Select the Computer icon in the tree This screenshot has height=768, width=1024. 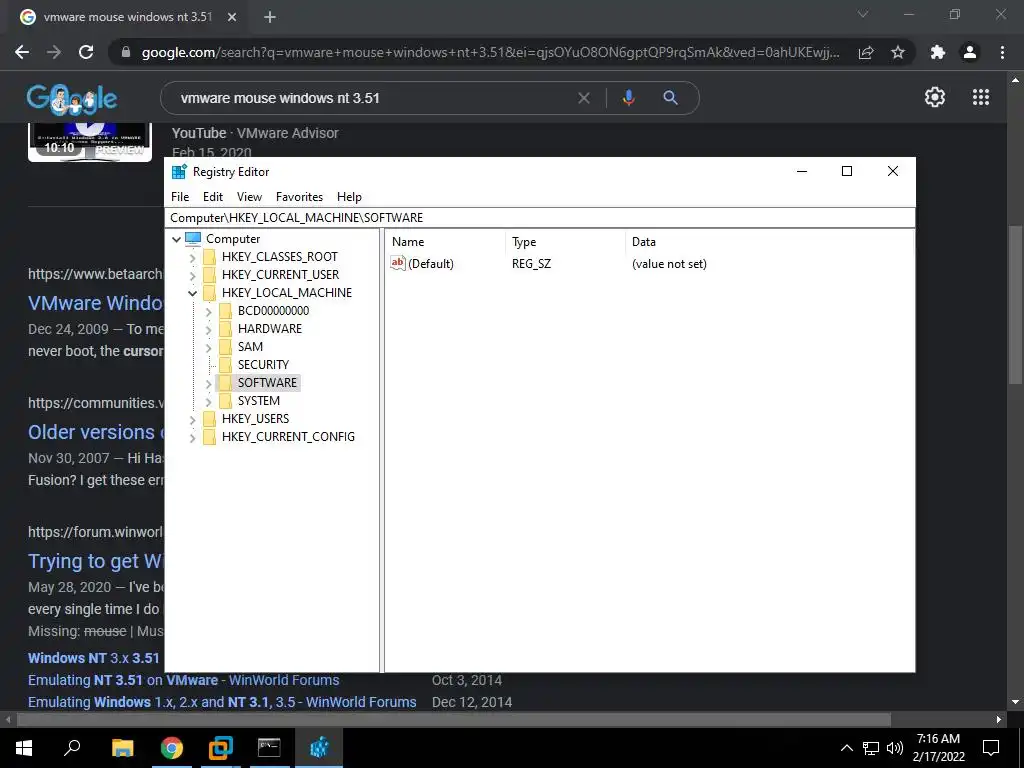pos(193,238)
